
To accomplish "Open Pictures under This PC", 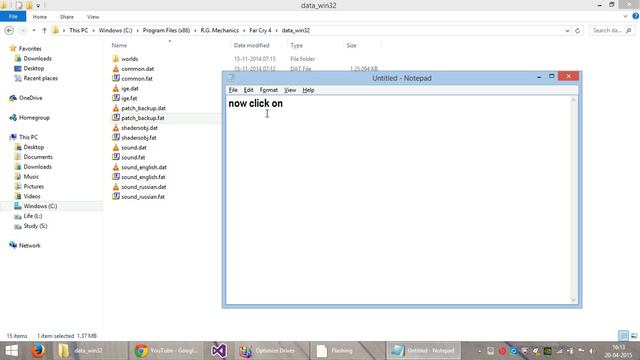I will point(33,186).
